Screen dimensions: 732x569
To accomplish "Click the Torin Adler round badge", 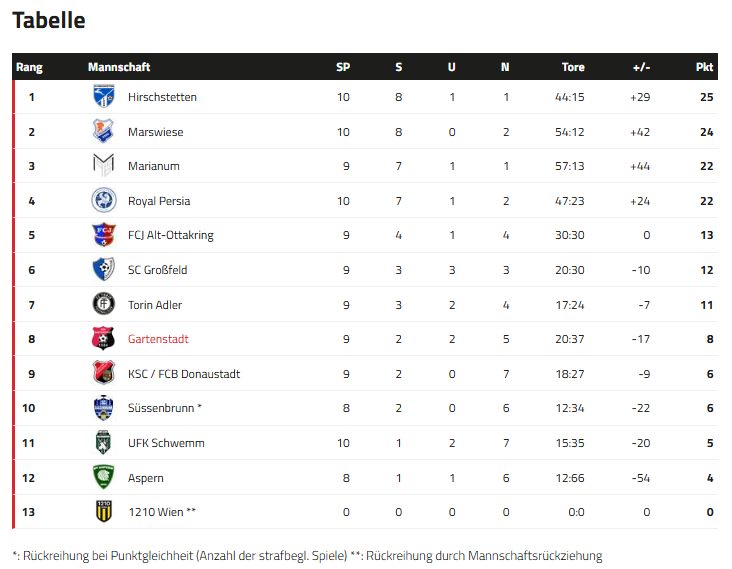I will coord(104,304).
